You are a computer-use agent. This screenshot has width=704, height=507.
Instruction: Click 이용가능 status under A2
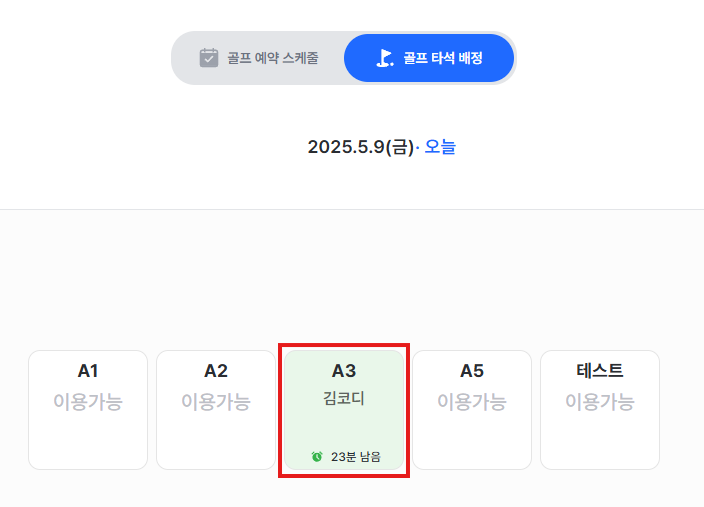(216, 401)
